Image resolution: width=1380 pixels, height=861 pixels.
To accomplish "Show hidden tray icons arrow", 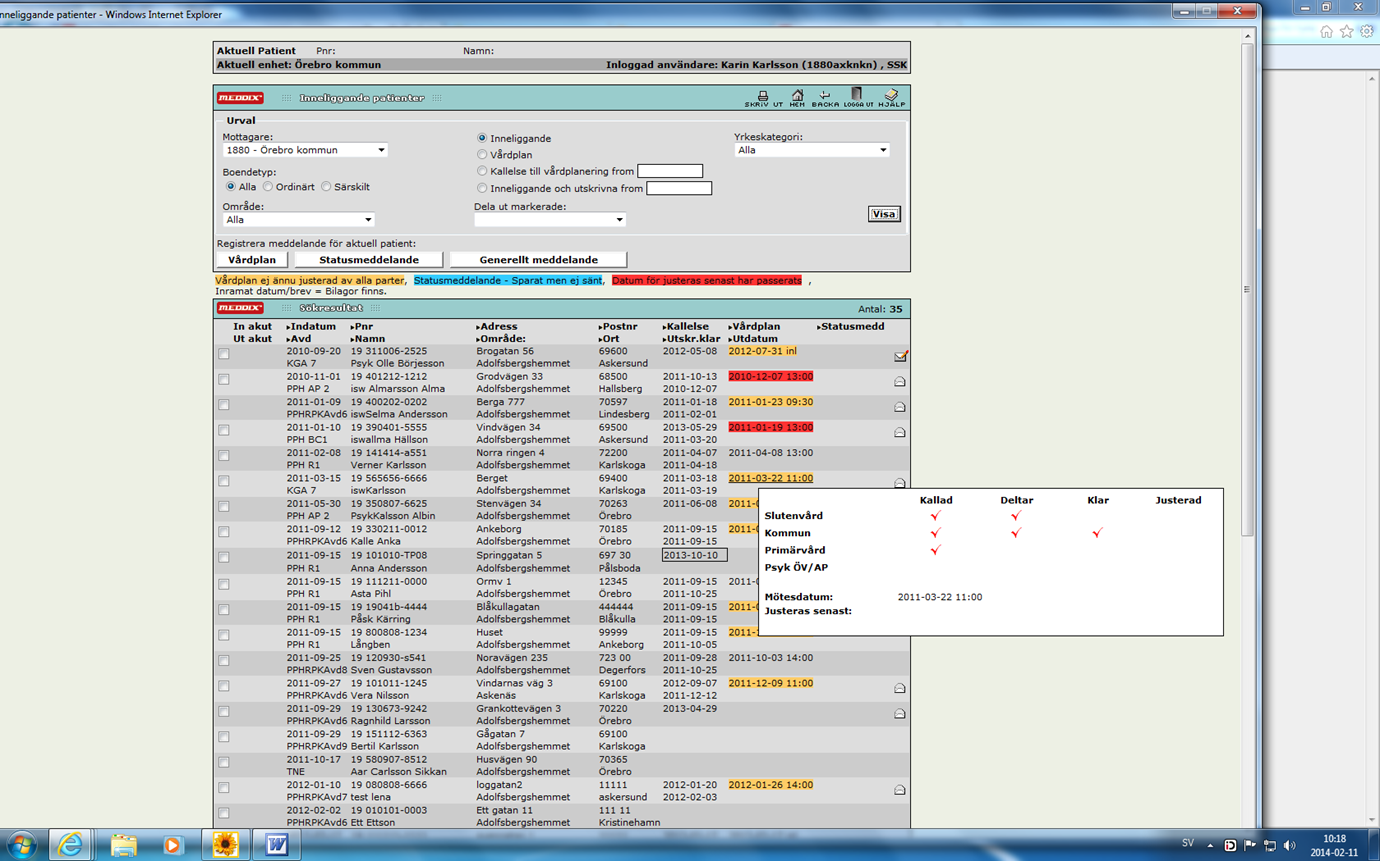I will pyautogui.click(x=1210, y=845).
